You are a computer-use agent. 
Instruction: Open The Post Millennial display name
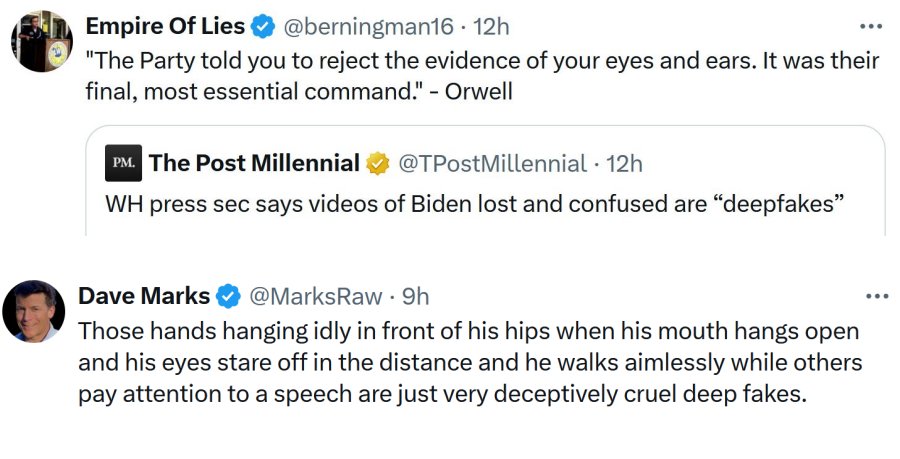(x=254, y=162)
